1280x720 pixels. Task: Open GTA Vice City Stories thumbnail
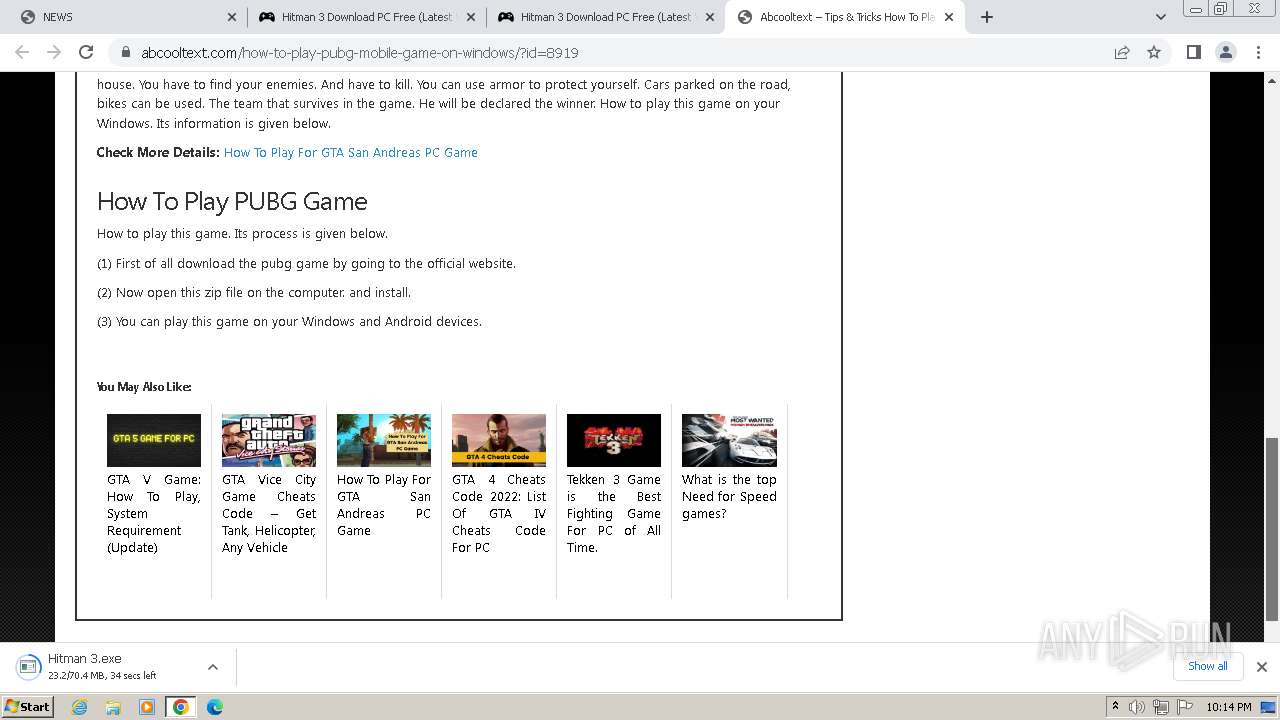click(x=269, y=440)
